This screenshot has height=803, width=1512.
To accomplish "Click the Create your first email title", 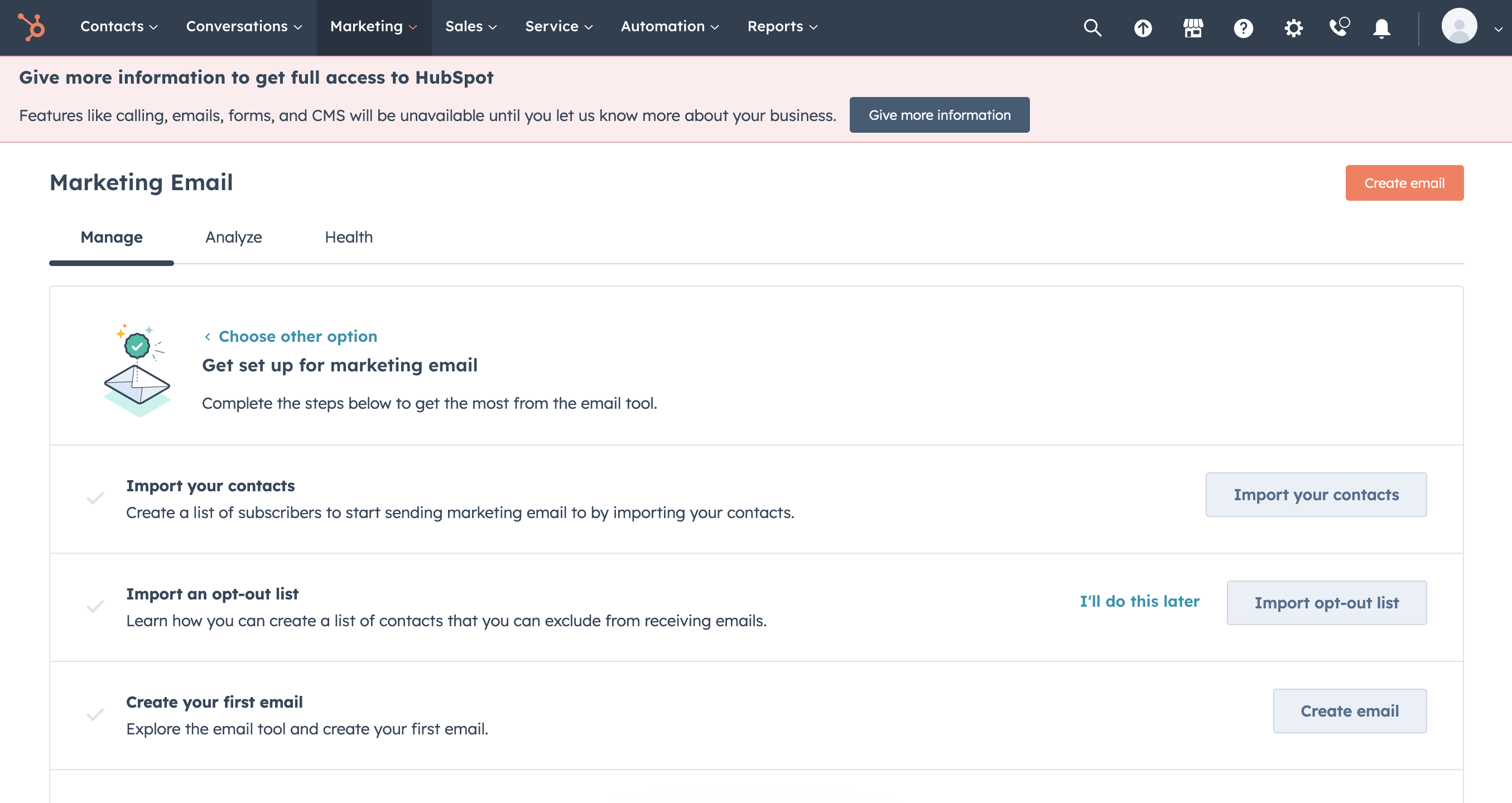I will [x=214, y=703].
